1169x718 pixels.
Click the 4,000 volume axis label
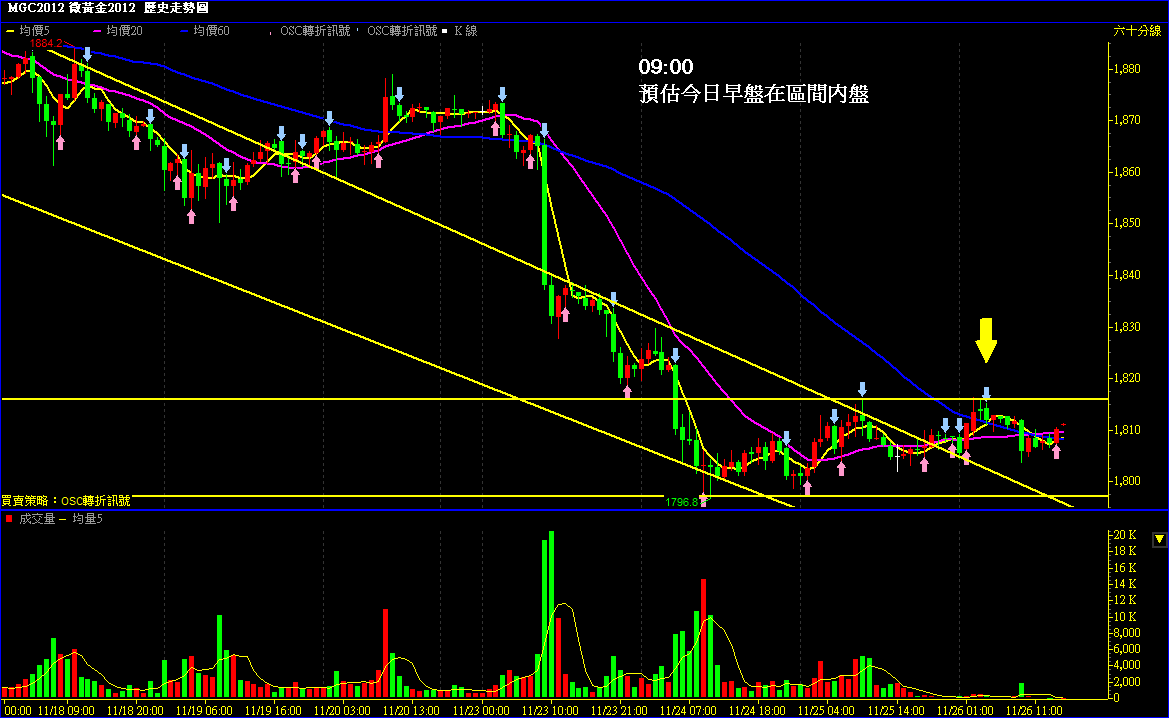point(1127,665)
